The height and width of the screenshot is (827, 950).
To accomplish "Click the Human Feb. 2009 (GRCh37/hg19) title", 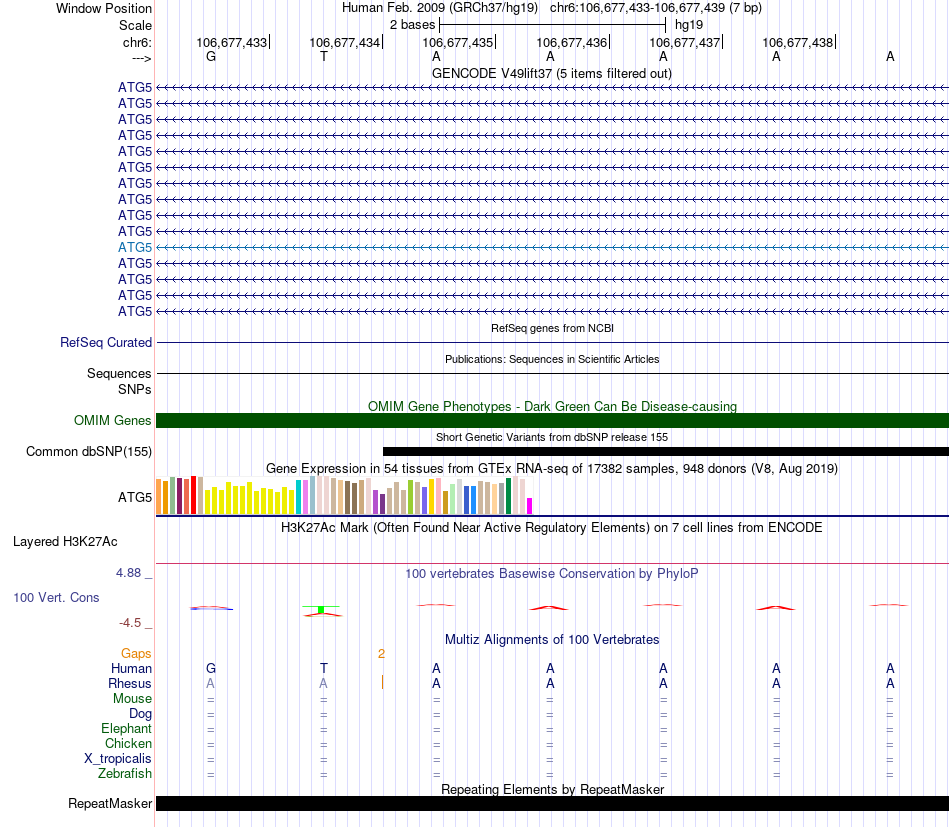I will click(x=440, y=8).
